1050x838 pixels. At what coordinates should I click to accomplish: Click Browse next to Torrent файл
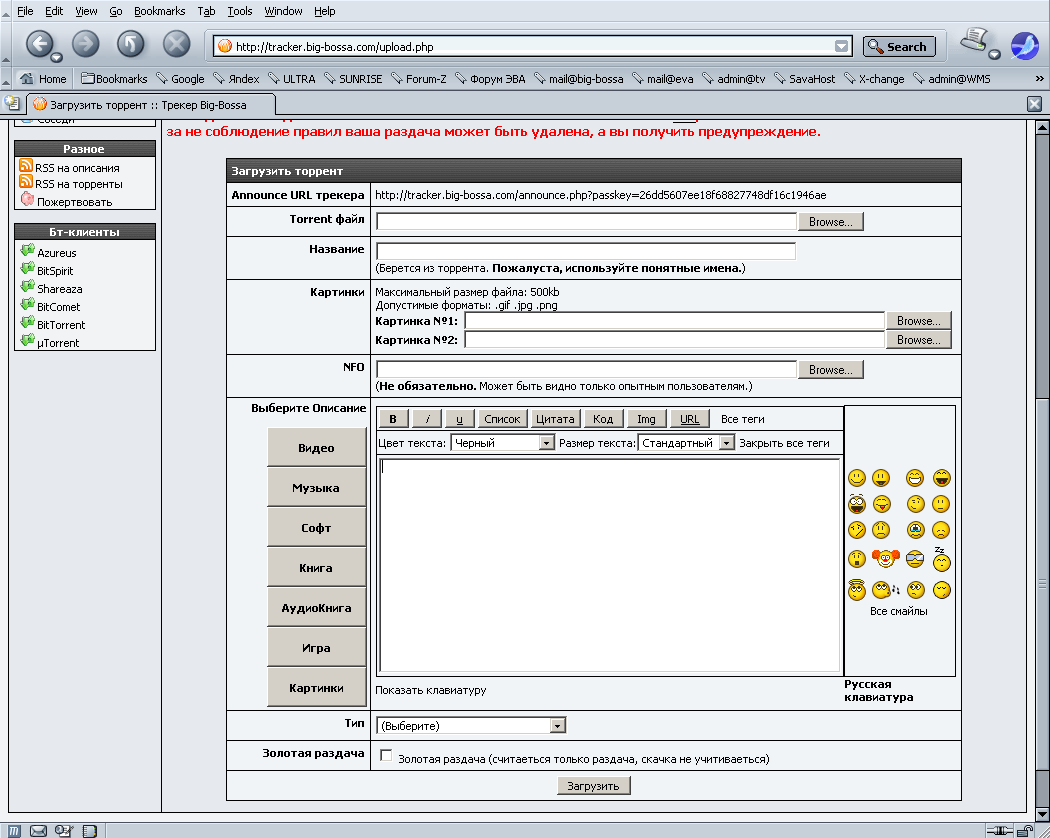point(830,222)
